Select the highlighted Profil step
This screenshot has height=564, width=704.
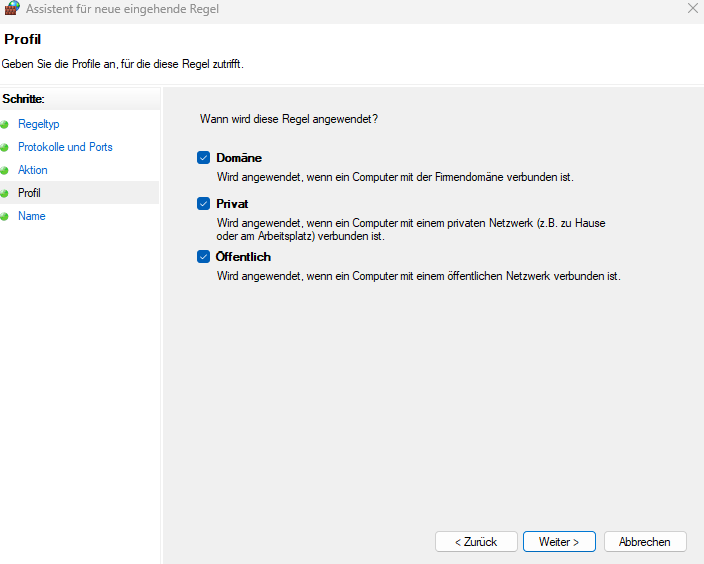(29, 193)
